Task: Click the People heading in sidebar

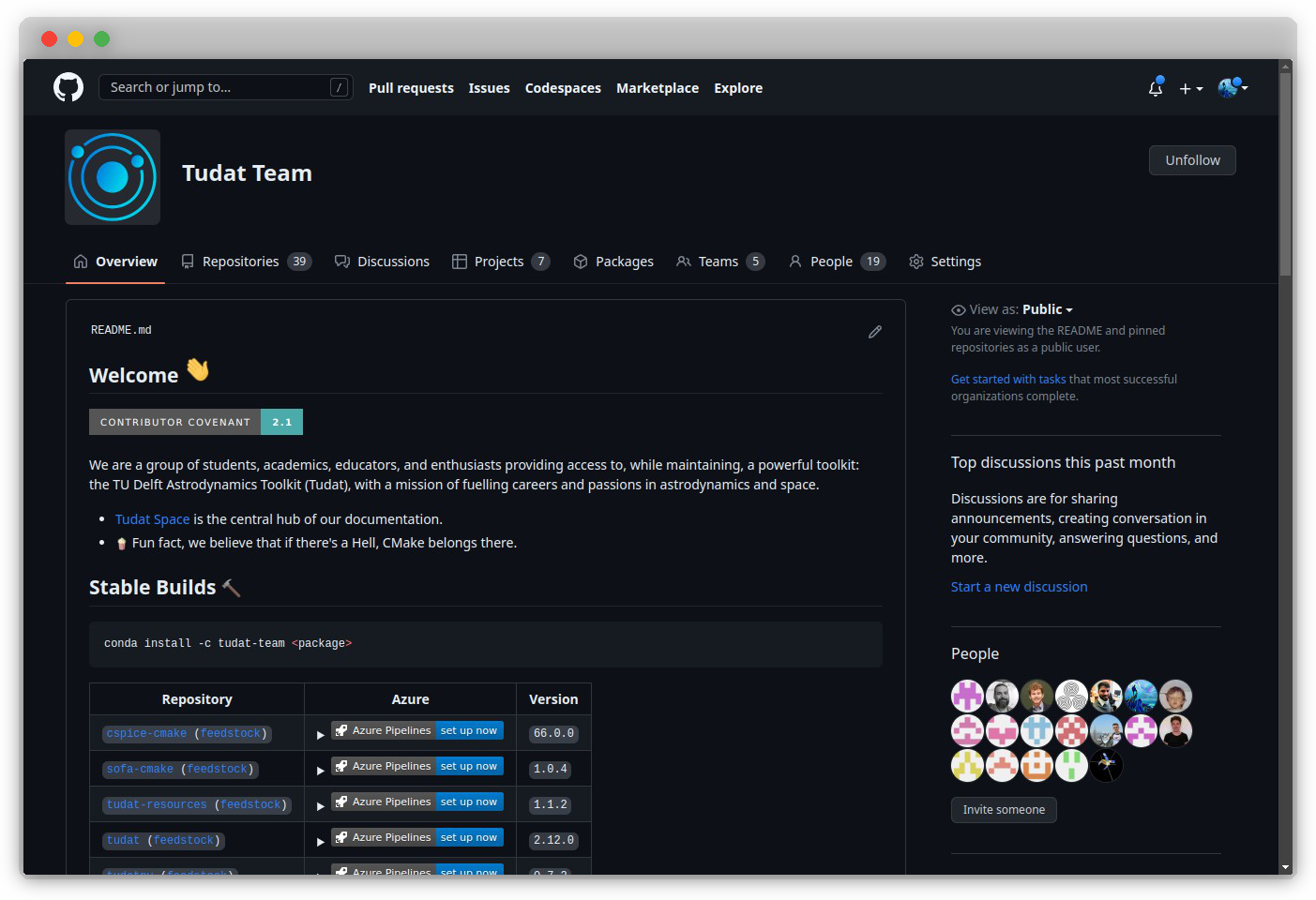Action: click(975, 654)
